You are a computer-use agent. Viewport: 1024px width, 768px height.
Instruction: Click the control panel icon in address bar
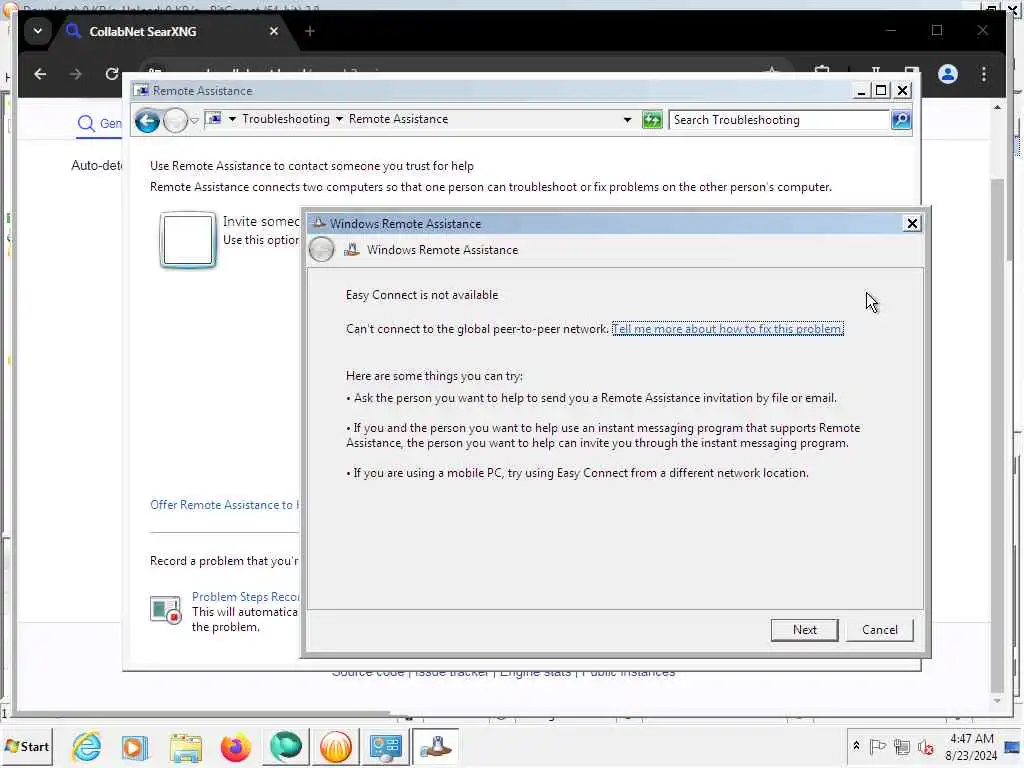click(214, 119)
